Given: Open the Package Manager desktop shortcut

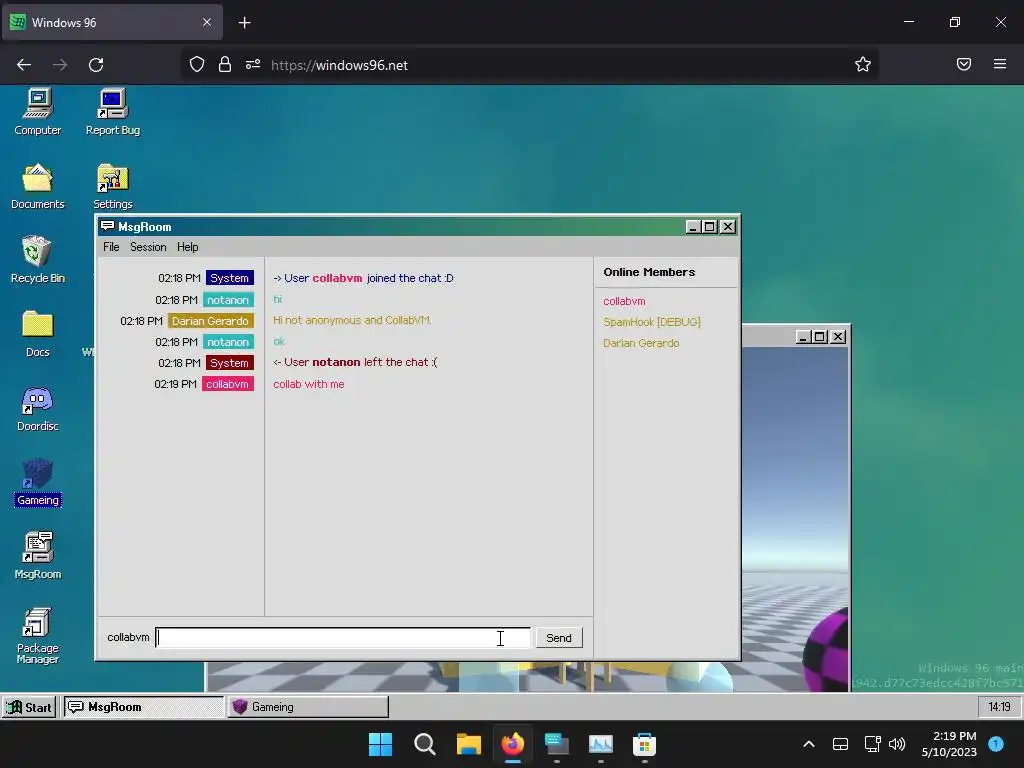Looking at the screenshot, I should pos(38,635).
